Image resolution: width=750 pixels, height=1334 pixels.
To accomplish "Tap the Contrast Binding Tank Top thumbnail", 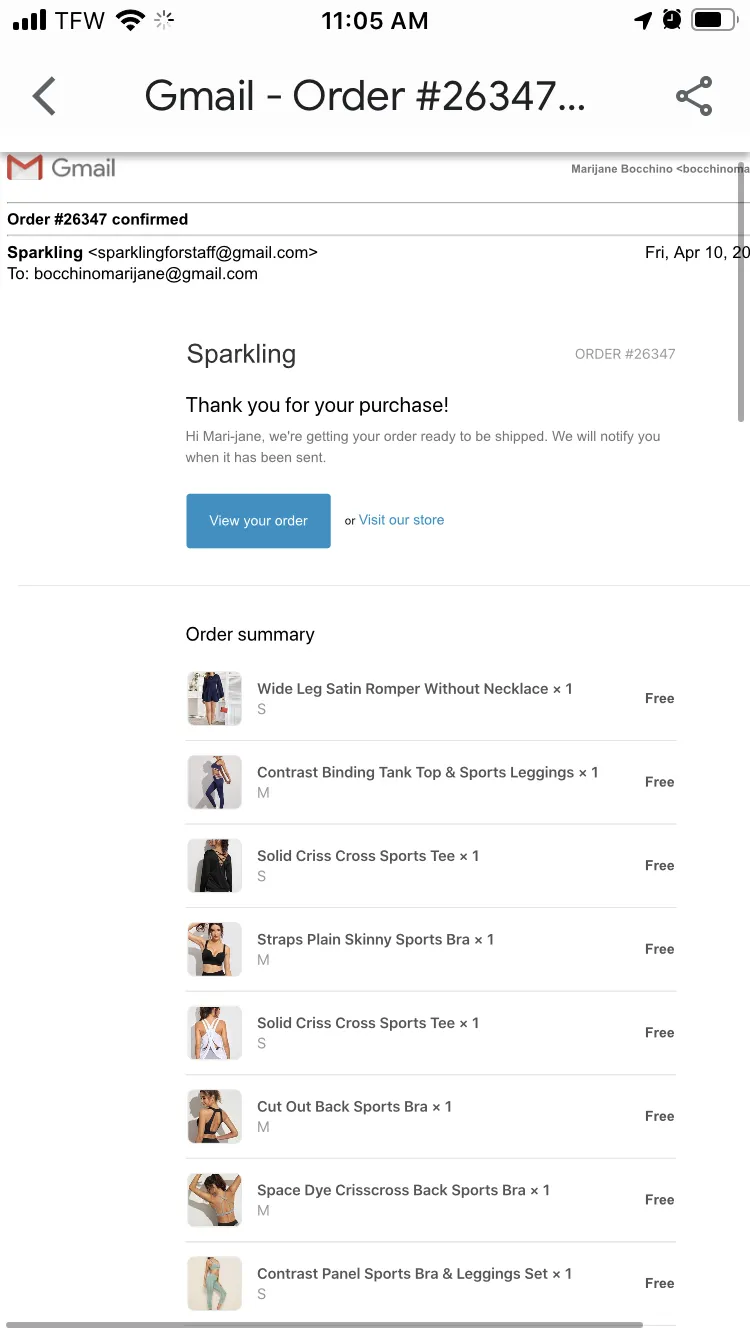I will pyautogui.click(x=214, y=782).
